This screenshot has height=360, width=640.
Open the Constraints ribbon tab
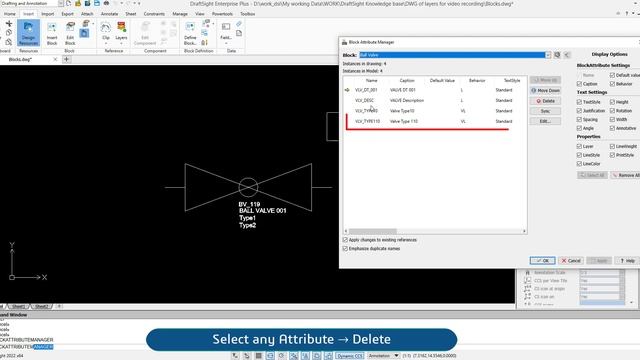coord(154,14)
